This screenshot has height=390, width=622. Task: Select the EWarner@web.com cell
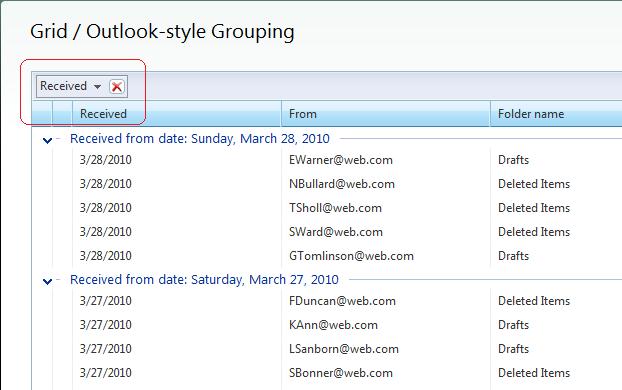click(x=341, y=160)
